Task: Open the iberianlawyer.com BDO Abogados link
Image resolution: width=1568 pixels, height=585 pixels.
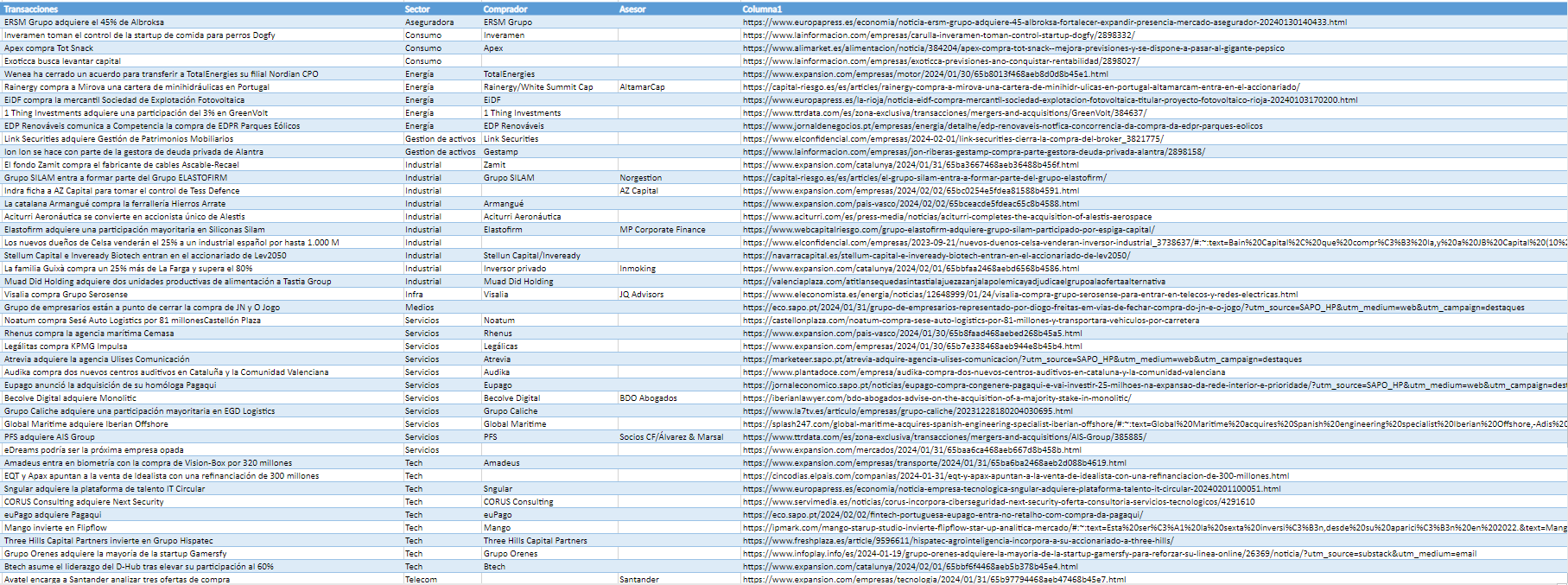Action: [x=936, y=397]
